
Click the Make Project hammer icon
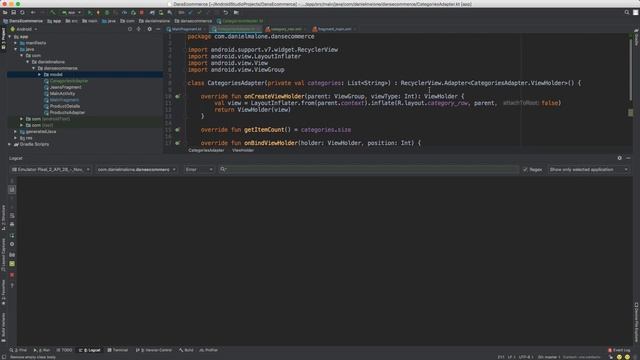(53, 13)
